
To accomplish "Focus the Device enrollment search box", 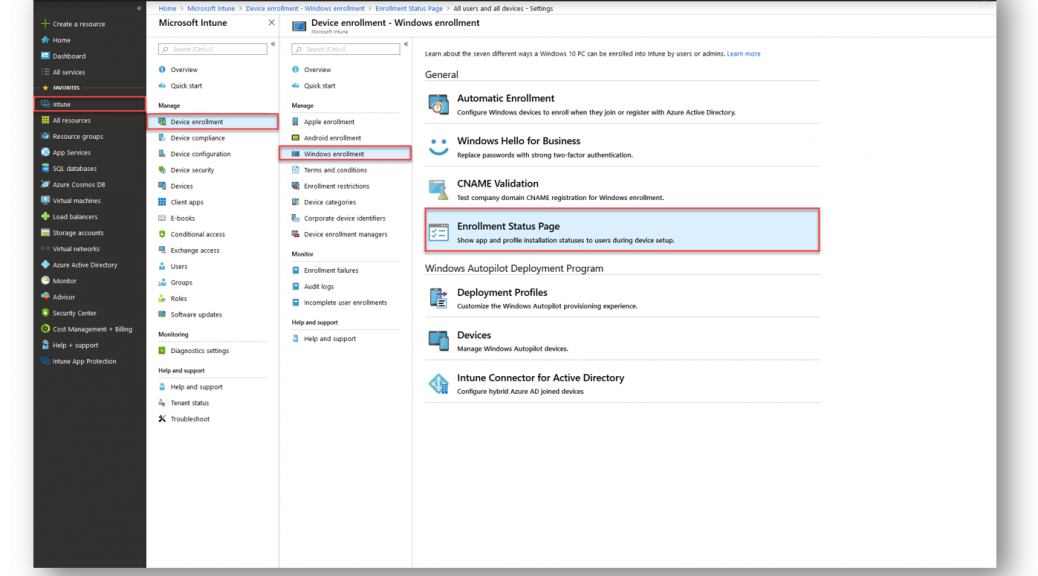I will [x=346, y=49].
